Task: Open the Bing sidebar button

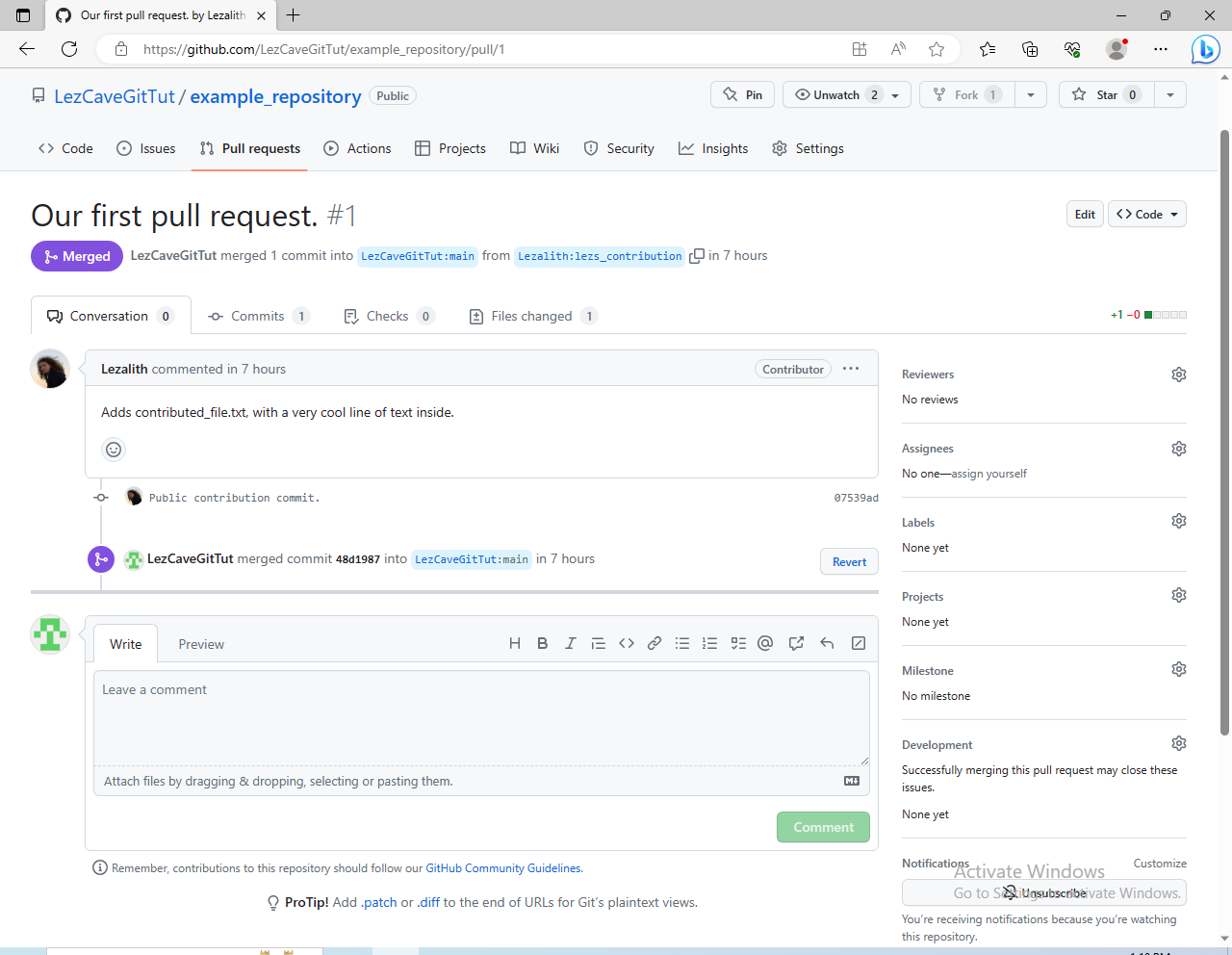Action: [x=1205, y=49]
